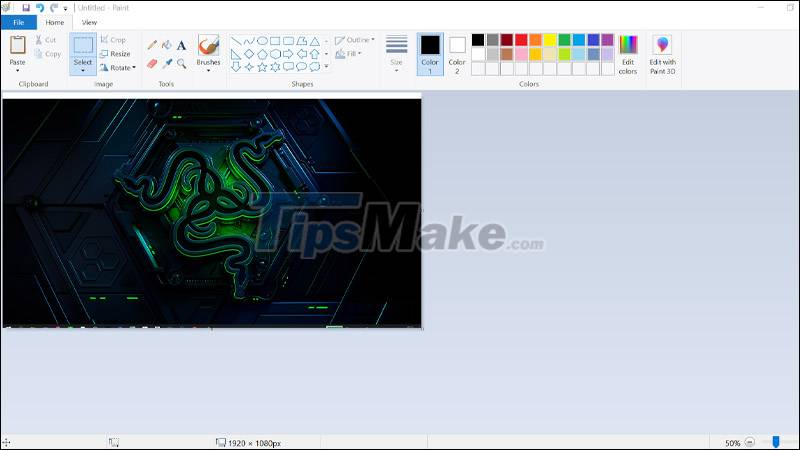Select the Right arrow shape
Screen dimensions: 800x450
click(289, 54)
